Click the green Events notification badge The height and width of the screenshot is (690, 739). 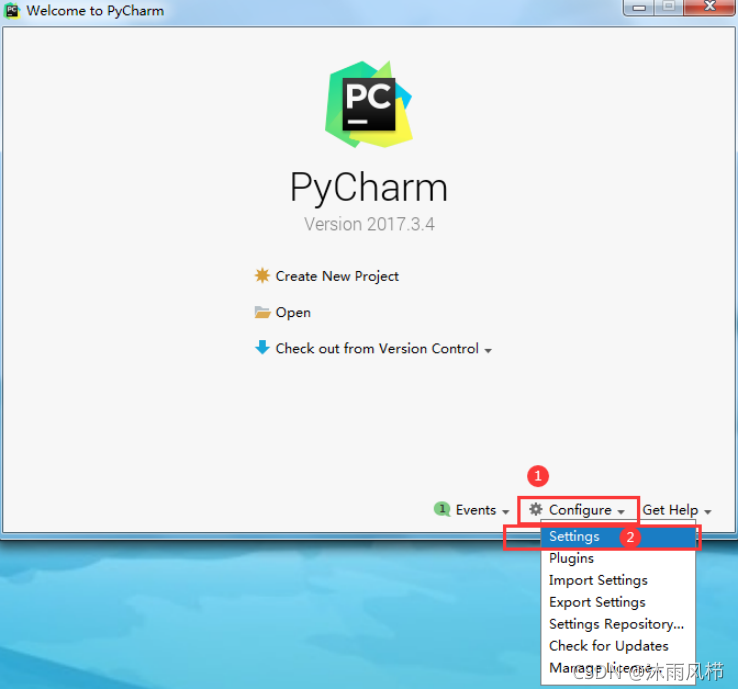[442, 509]
